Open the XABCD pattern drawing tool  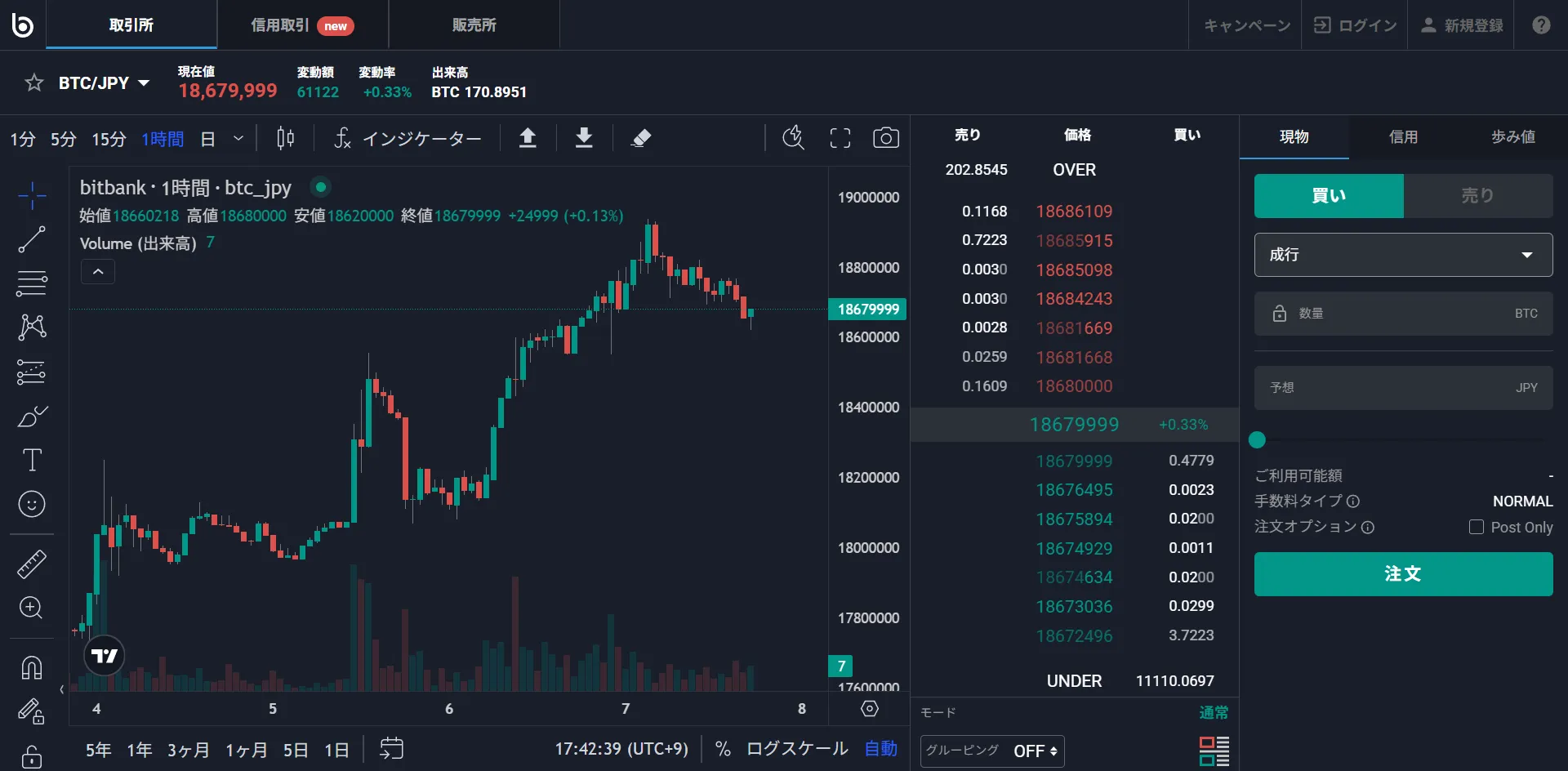coord(33,327)
